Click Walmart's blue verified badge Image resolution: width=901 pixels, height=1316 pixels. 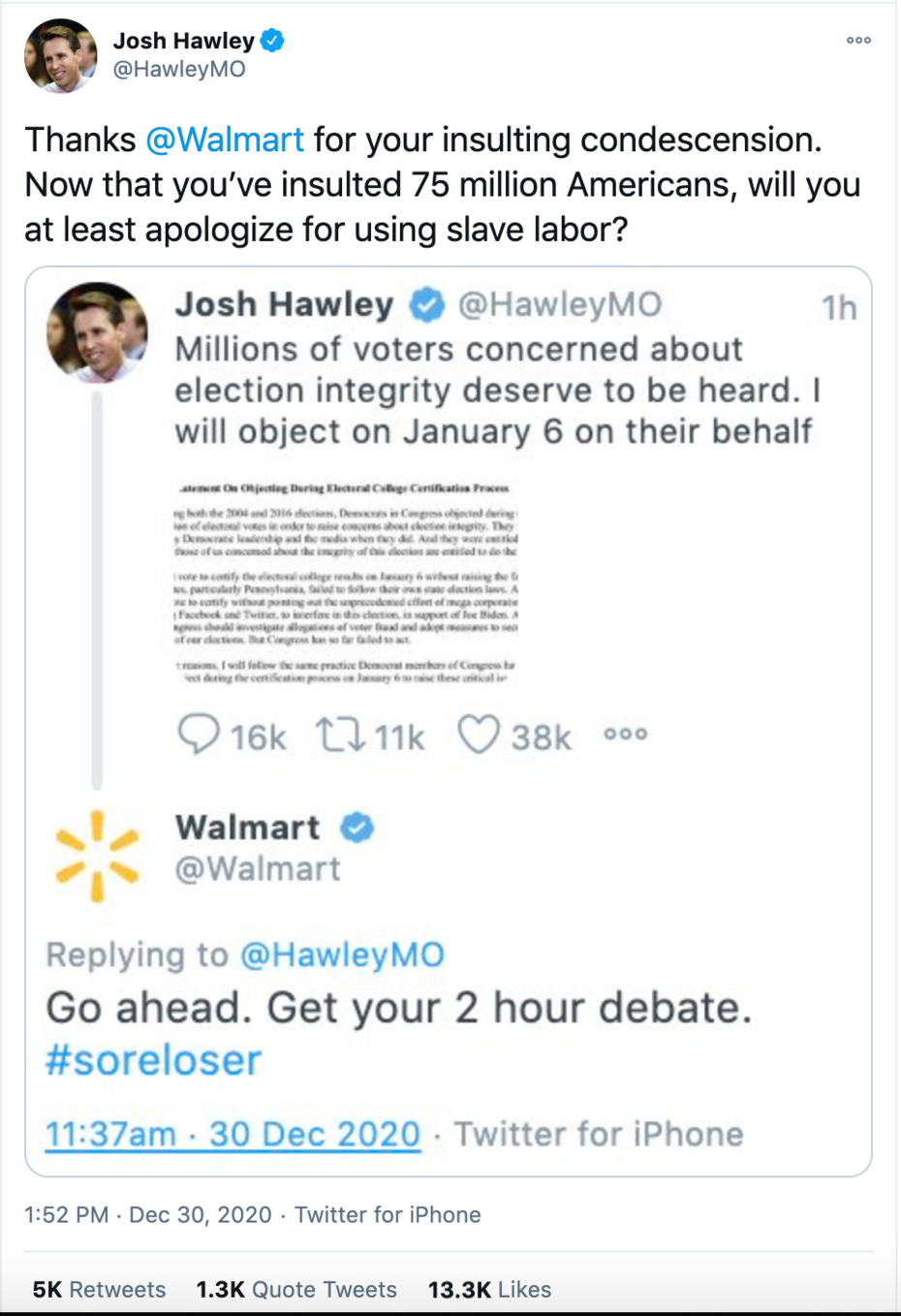357,828
